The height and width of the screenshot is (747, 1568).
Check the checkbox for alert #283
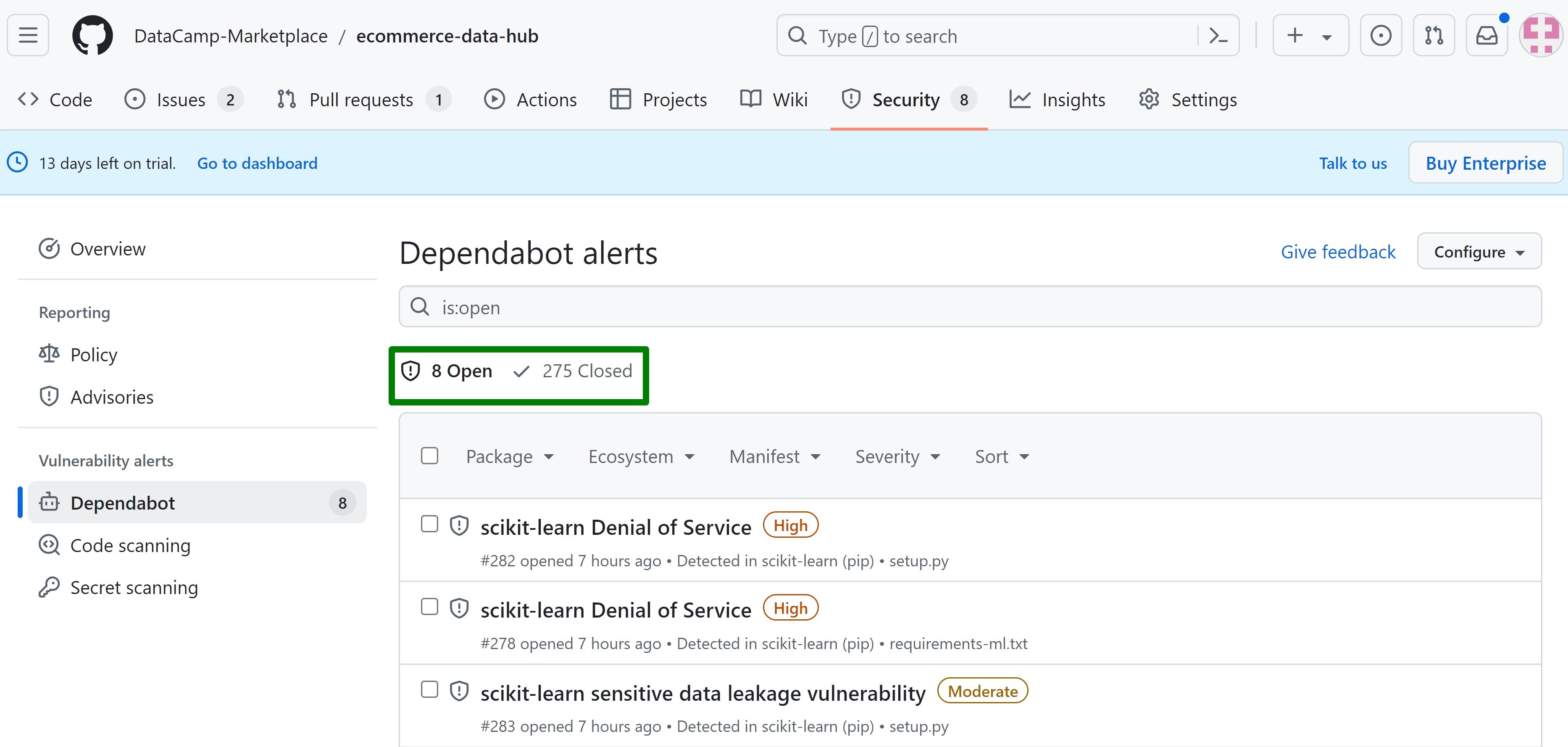pyautogui.click(x=430, y=689)
